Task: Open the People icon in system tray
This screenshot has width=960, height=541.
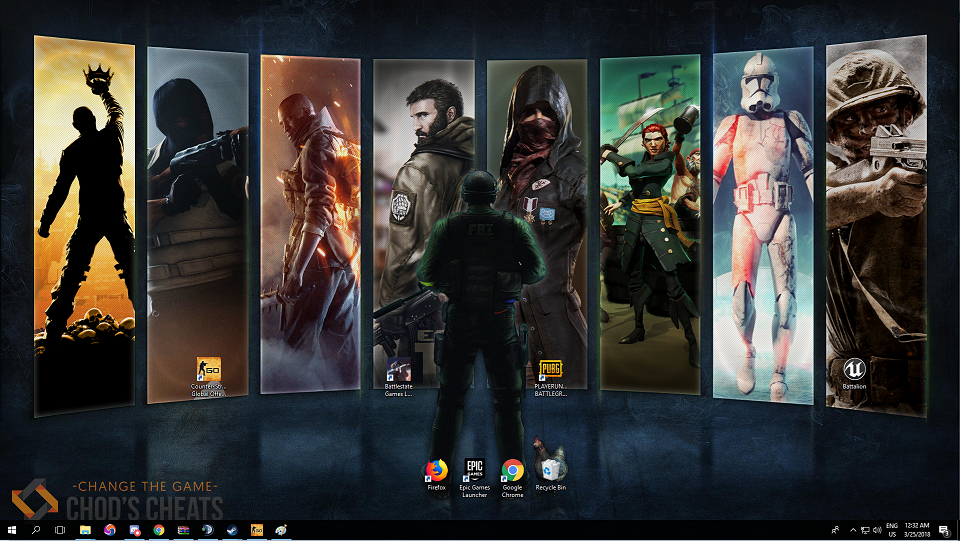Action: pyautogui.click(x=835, y=530)
